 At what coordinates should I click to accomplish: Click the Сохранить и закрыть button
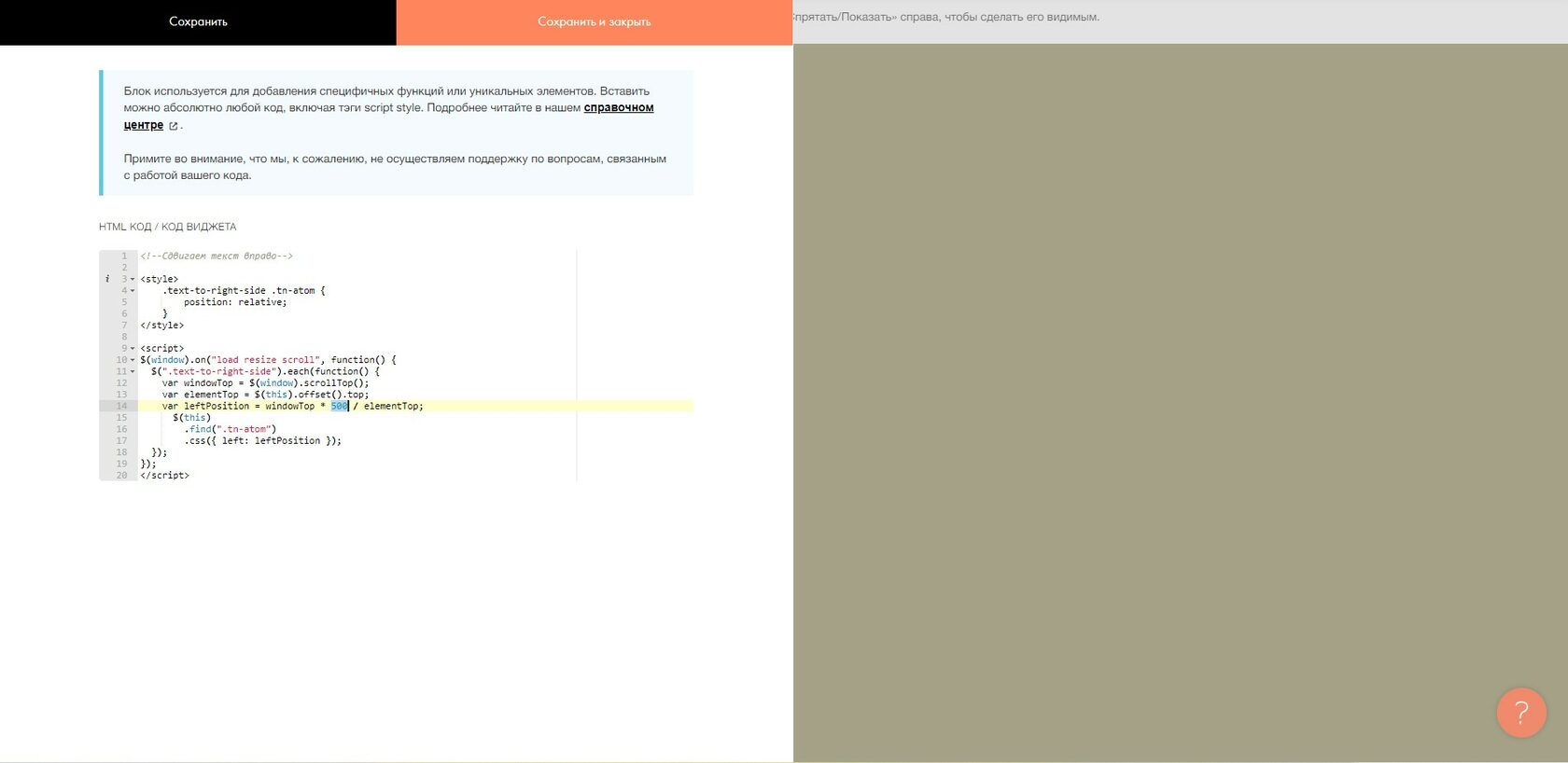coord(595,22)
